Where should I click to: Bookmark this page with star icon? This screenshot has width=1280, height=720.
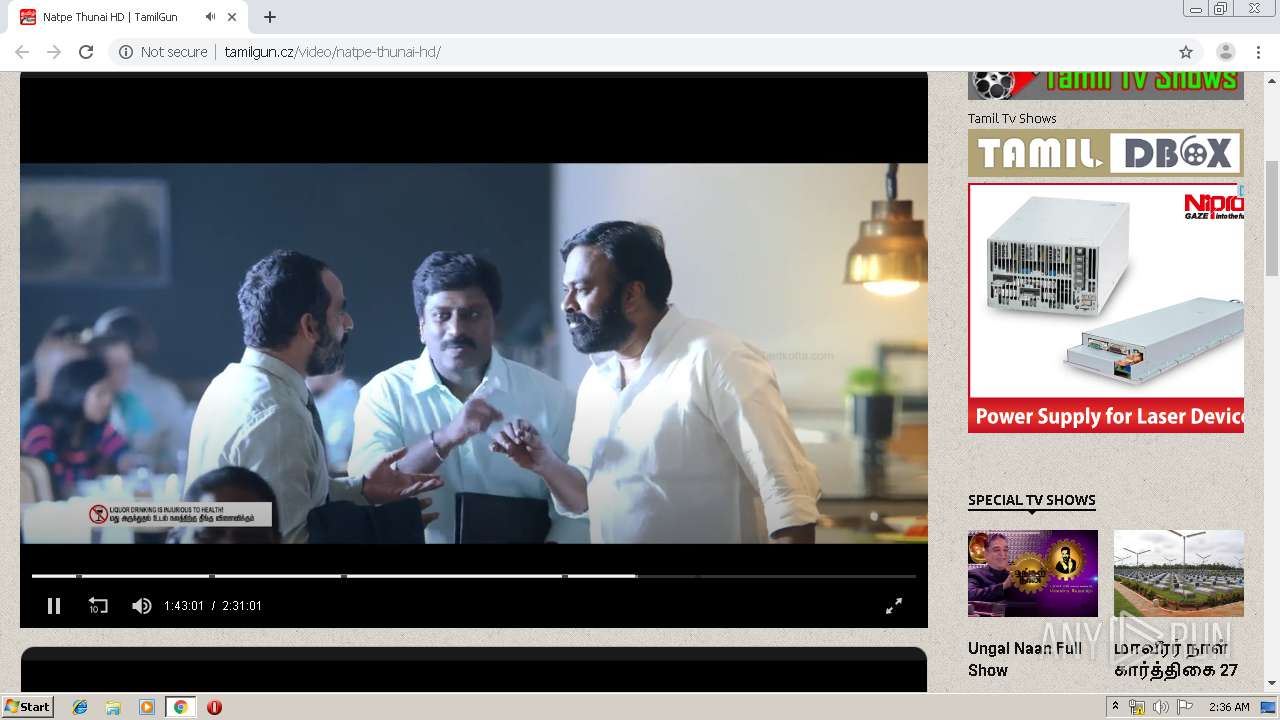point(1186,52)
